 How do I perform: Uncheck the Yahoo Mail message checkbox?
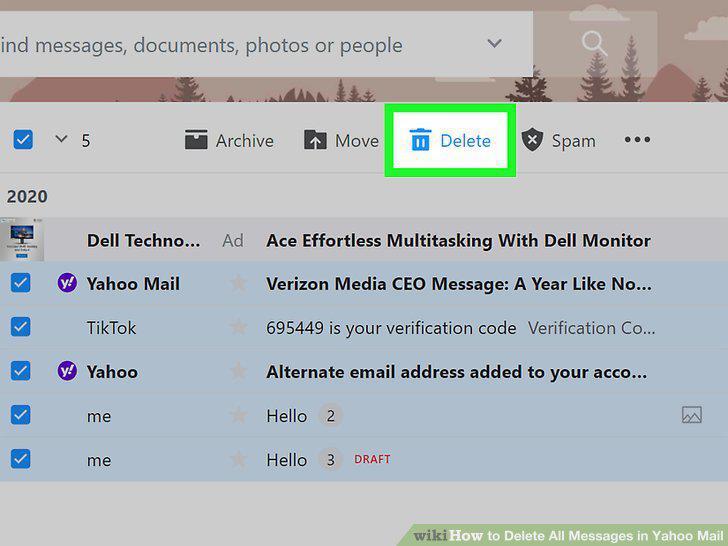click(21, 283)
